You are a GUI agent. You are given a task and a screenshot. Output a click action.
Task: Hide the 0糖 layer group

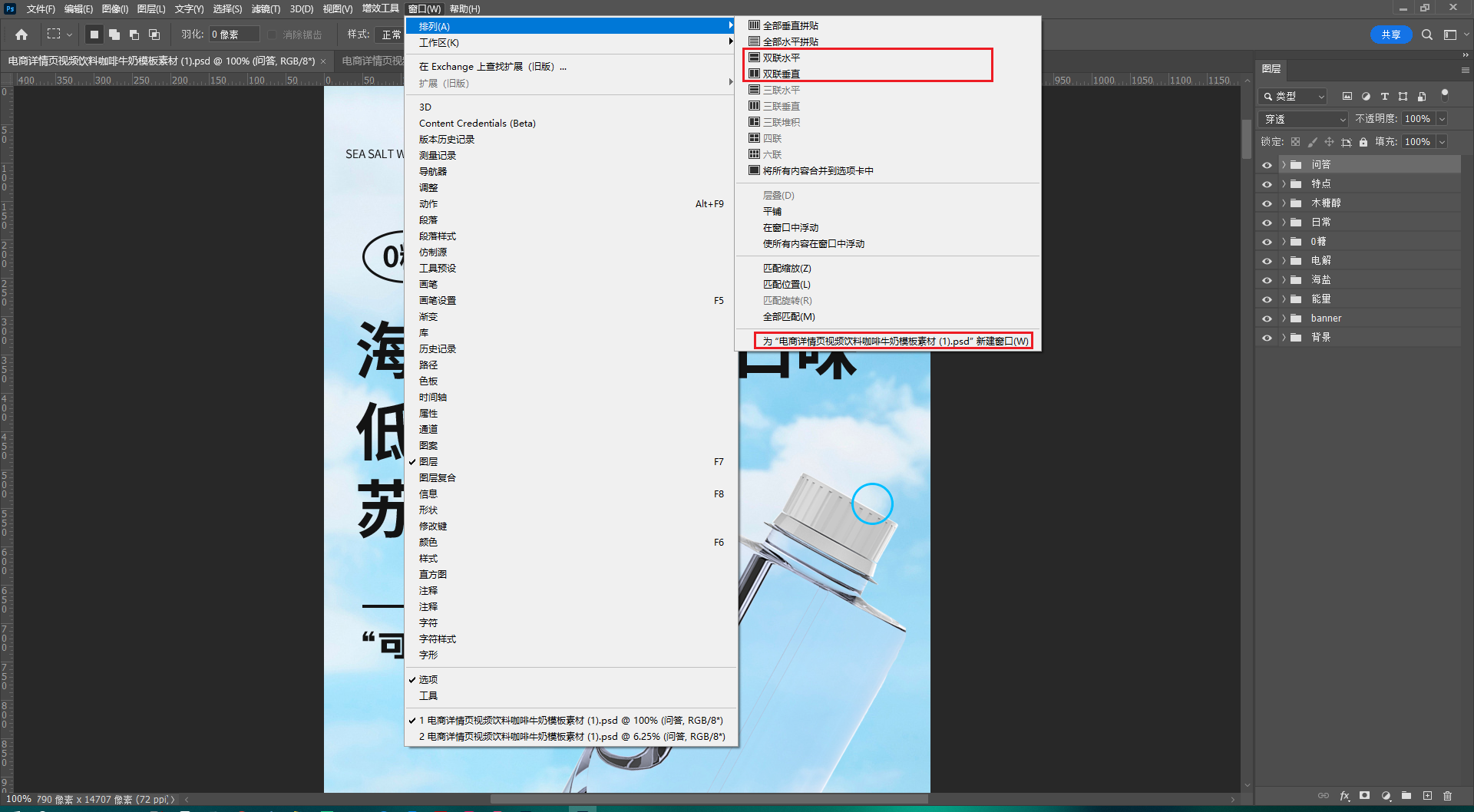[1267, 242]
